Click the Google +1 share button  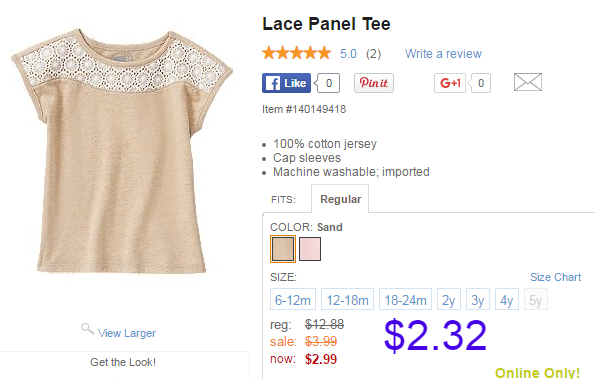point(450,83)
